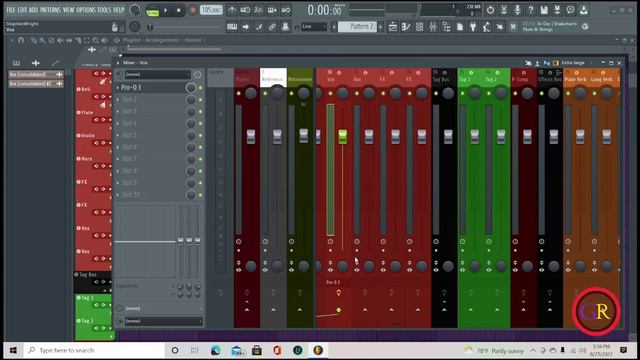
Task: Open the Mixer view icon
Action: coord(433,27)
